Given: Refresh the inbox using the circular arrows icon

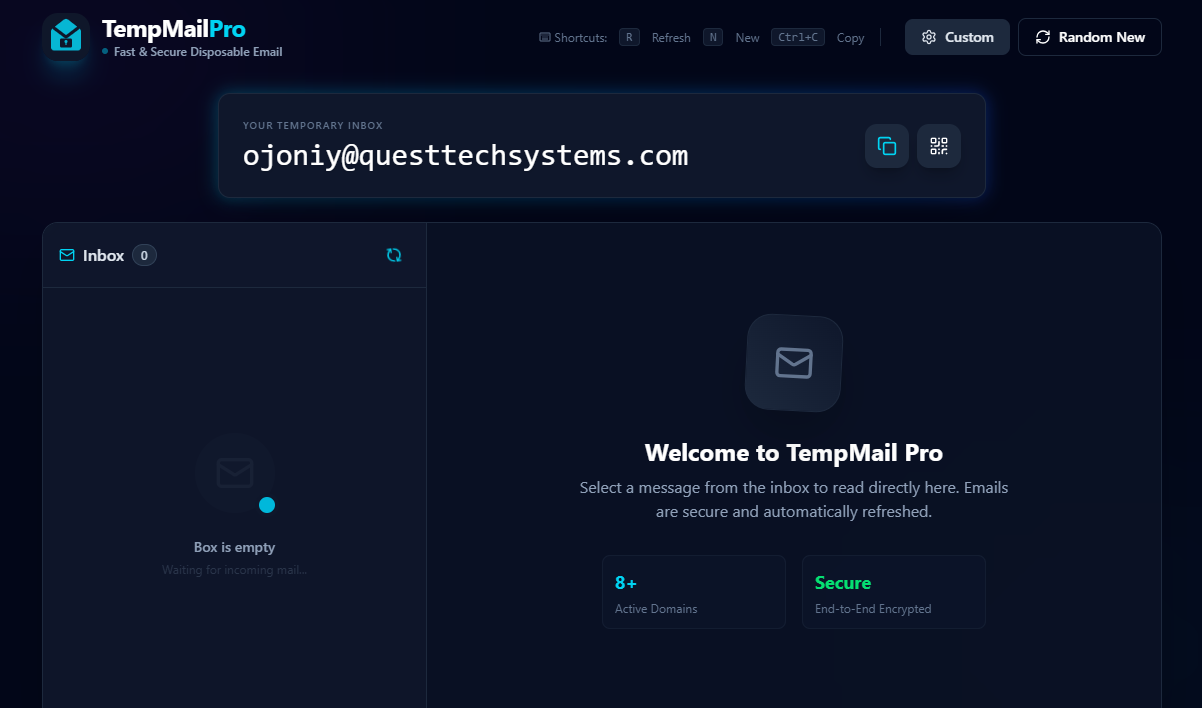Looking at the screenshot, I should pos(394,255).
